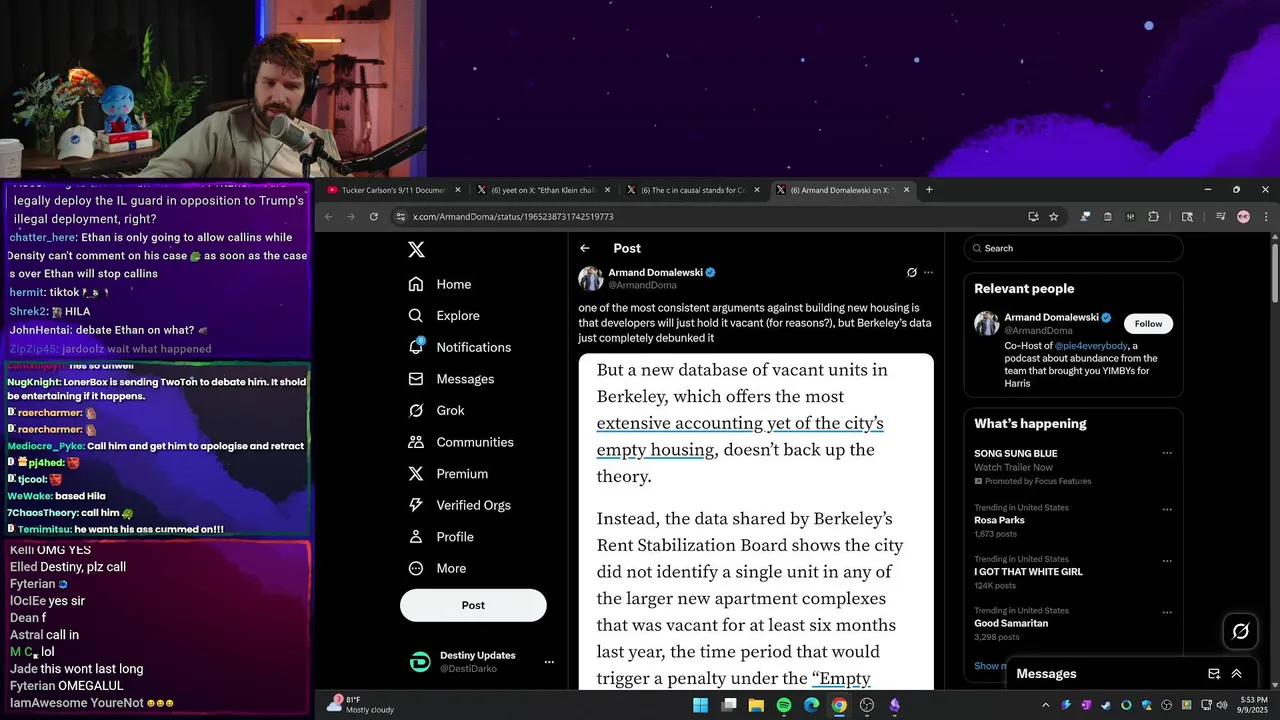Viewport: 1280px width, 720px height.
Task: Open Grok in the X sidebar
Action: pyautogui.click(x=436, y=411)
